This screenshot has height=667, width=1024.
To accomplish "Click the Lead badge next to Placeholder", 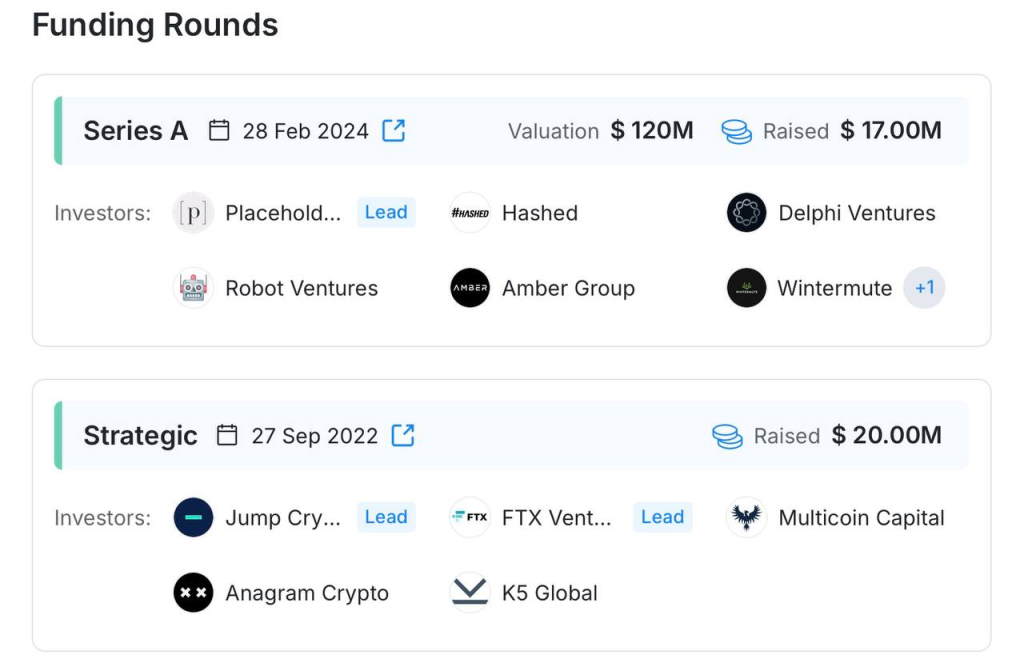I will [x=386, y=212].
